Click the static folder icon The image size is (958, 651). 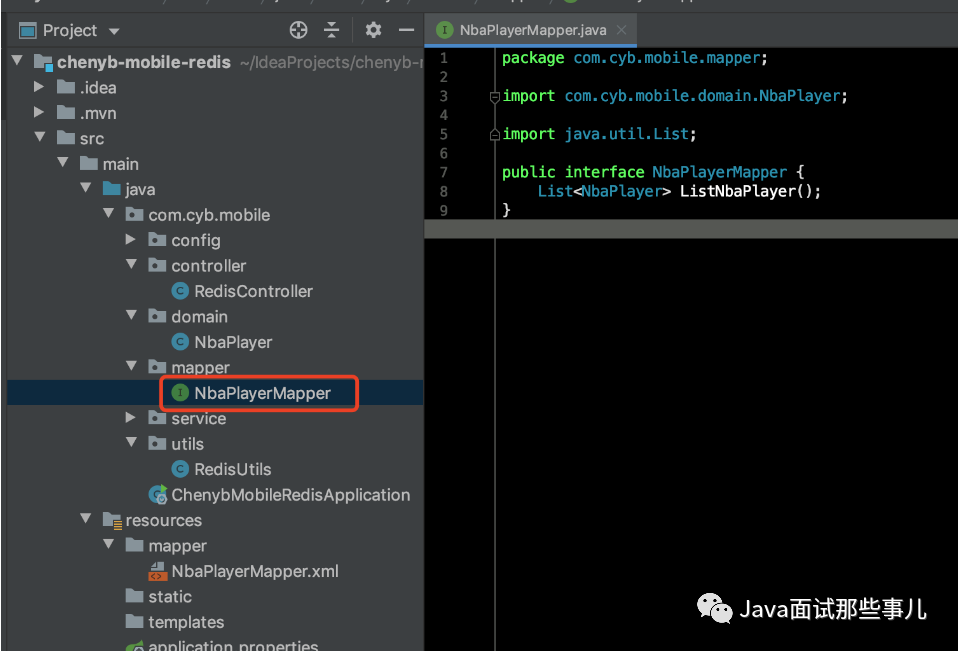click(134, 595)
